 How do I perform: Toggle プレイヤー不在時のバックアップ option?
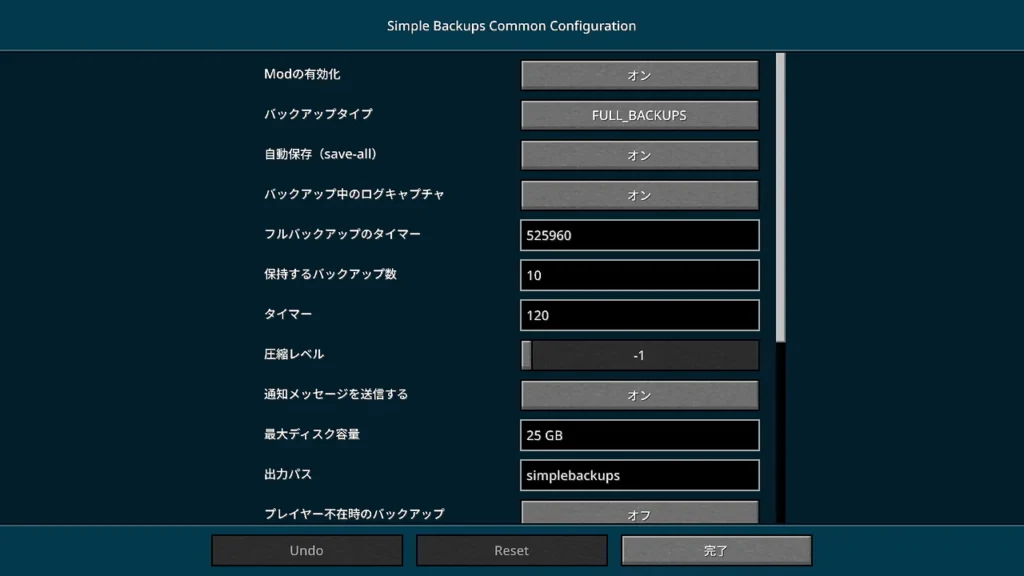639,513
